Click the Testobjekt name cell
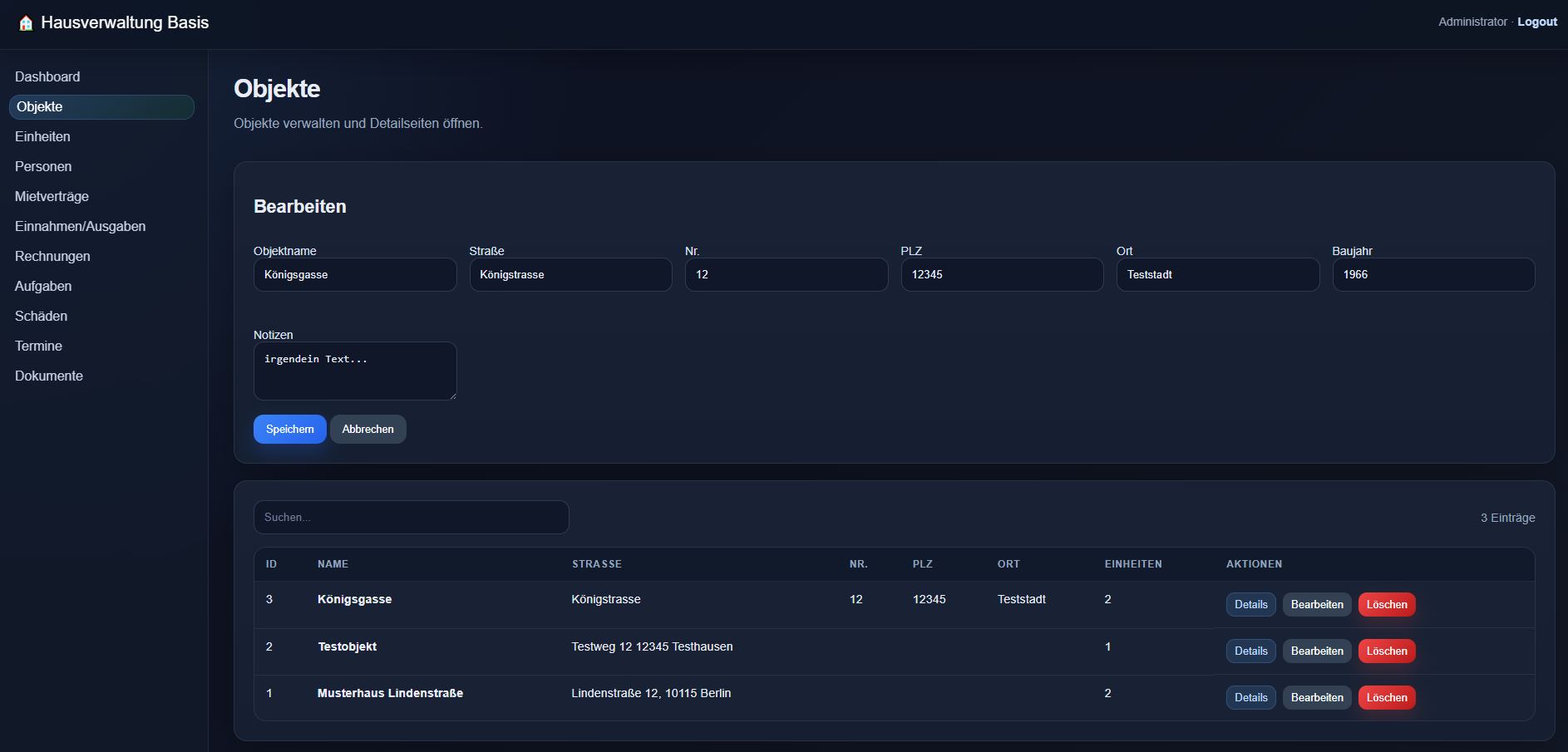 pos(347,646)
